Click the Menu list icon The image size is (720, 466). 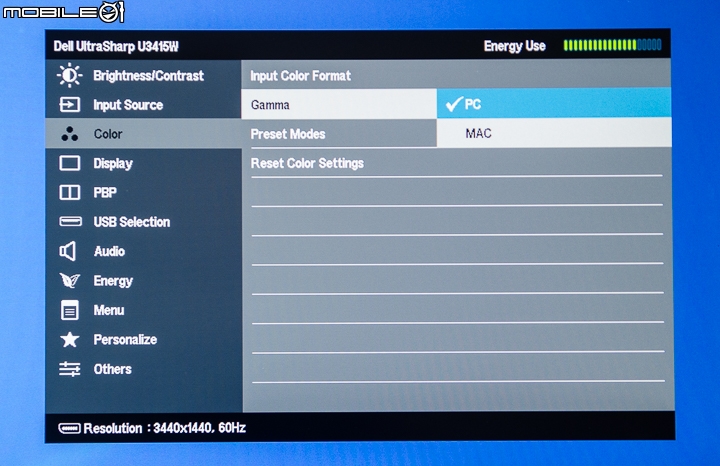point(70,310)
